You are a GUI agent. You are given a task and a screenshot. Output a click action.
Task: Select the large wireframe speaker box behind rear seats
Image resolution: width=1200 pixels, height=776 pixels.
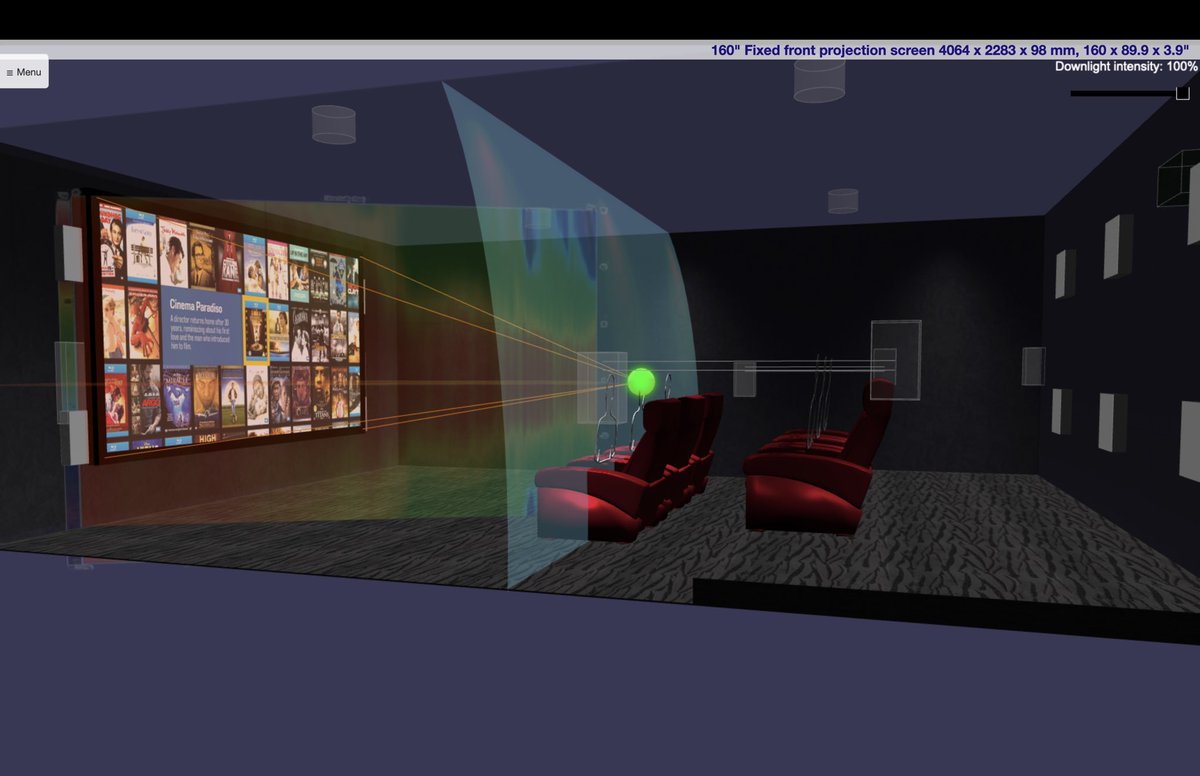(x=895, y=359)
